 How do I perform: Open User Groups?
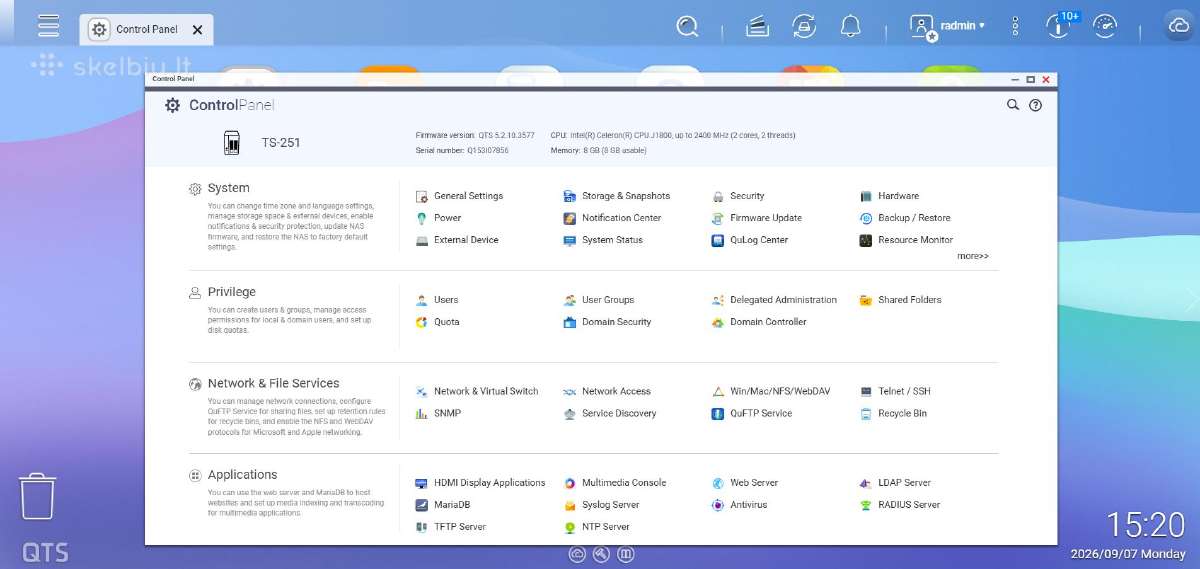click(599, 300)
